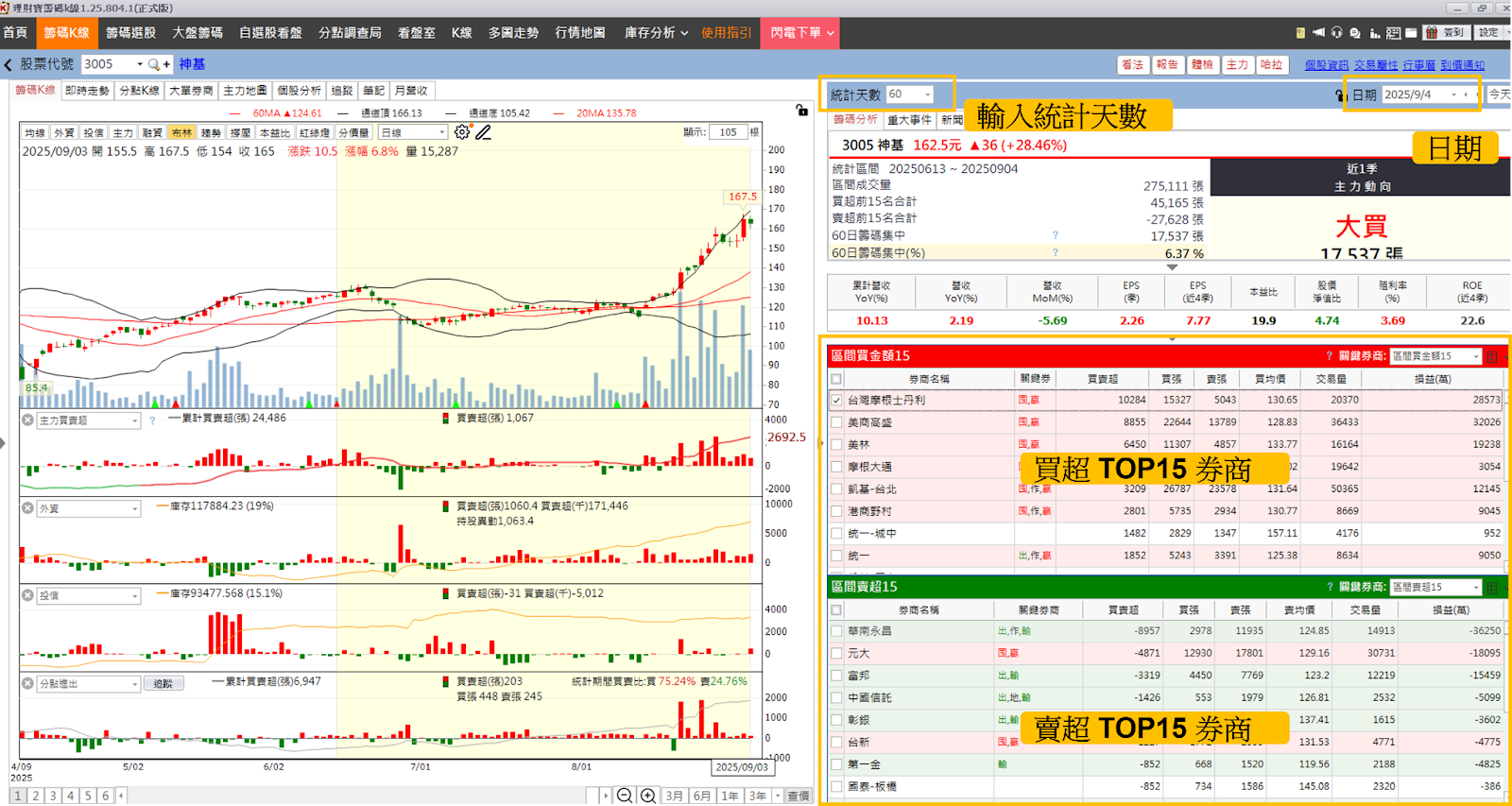The width and height of the screenshot is (1512, 806).
Task: Zoom out the chart timeline
Action: click(x=625, y=796)
